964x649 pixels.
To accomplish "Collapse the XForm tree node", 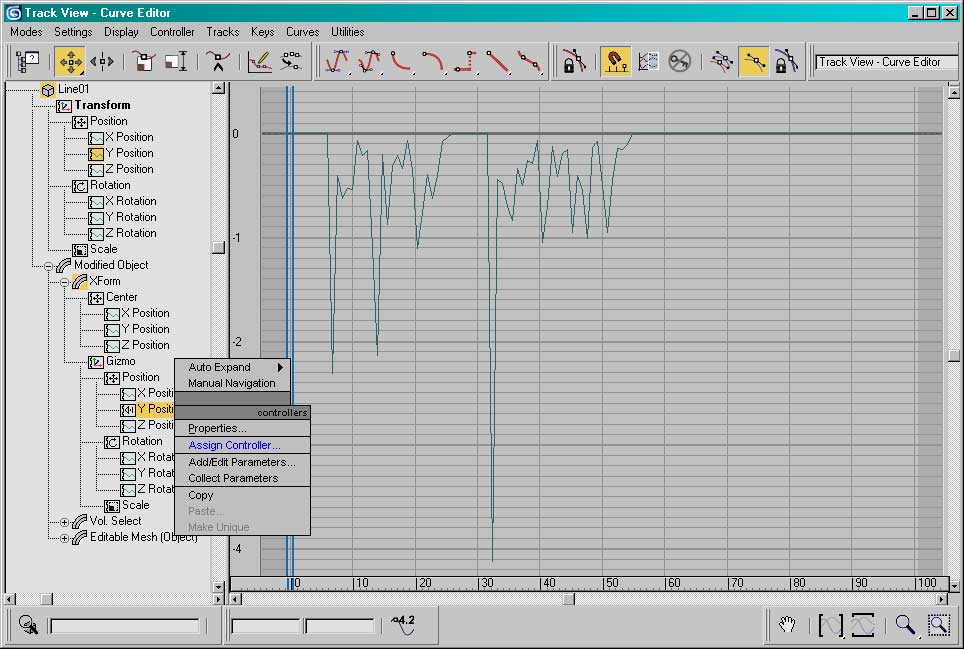I will pos(64,282).
